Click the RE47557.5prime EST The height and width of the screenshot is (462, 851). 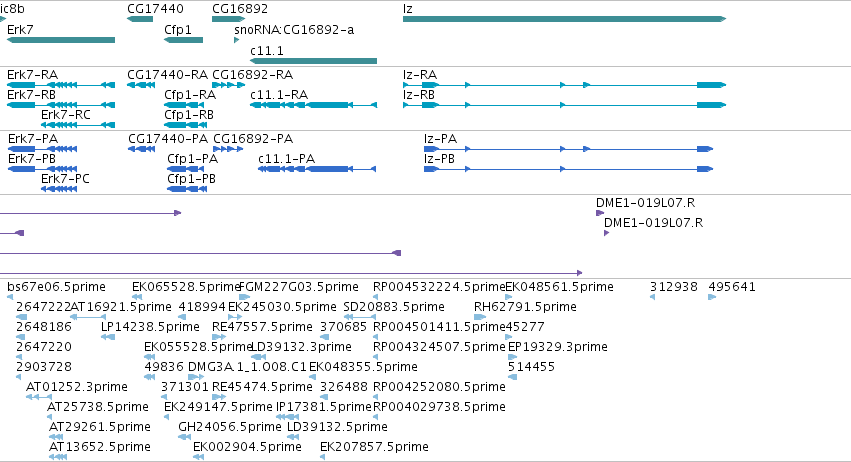(219, 338)
